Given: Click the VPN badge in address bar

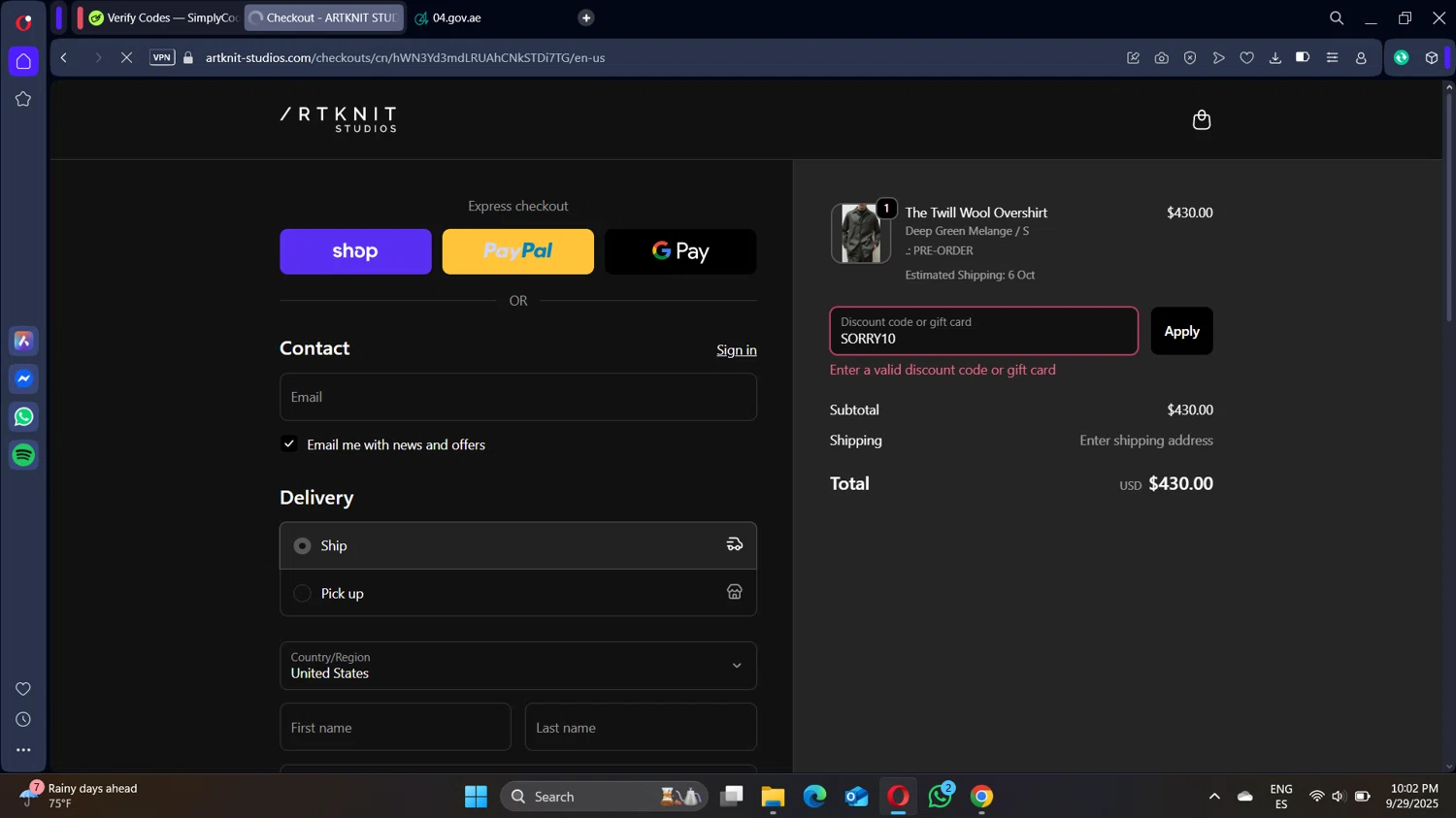Looking at the screenshot, I should (162, 58).
